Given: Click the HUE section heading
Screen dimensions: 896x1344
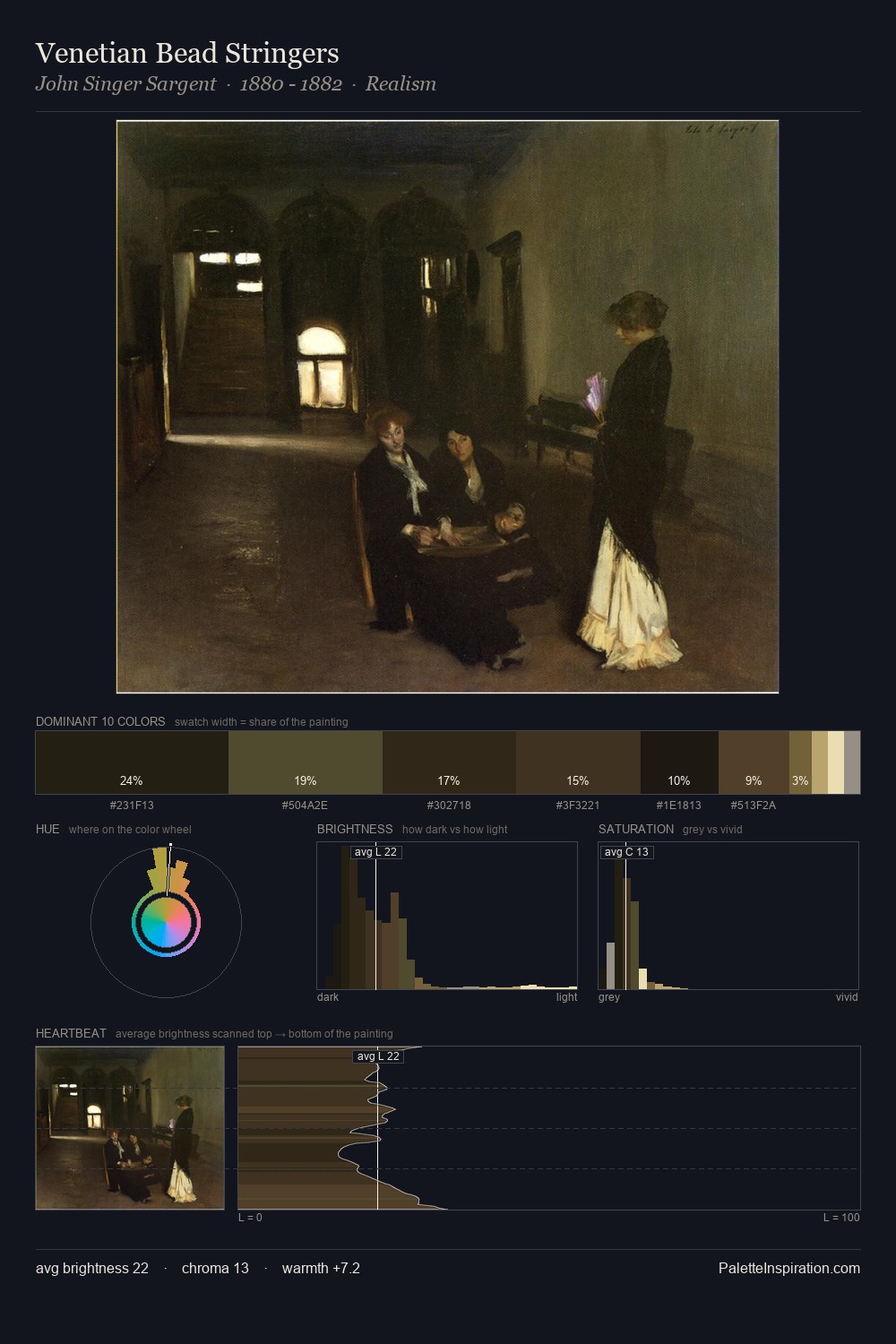Looking at the screenshot, I should click(x=47, y=829).
